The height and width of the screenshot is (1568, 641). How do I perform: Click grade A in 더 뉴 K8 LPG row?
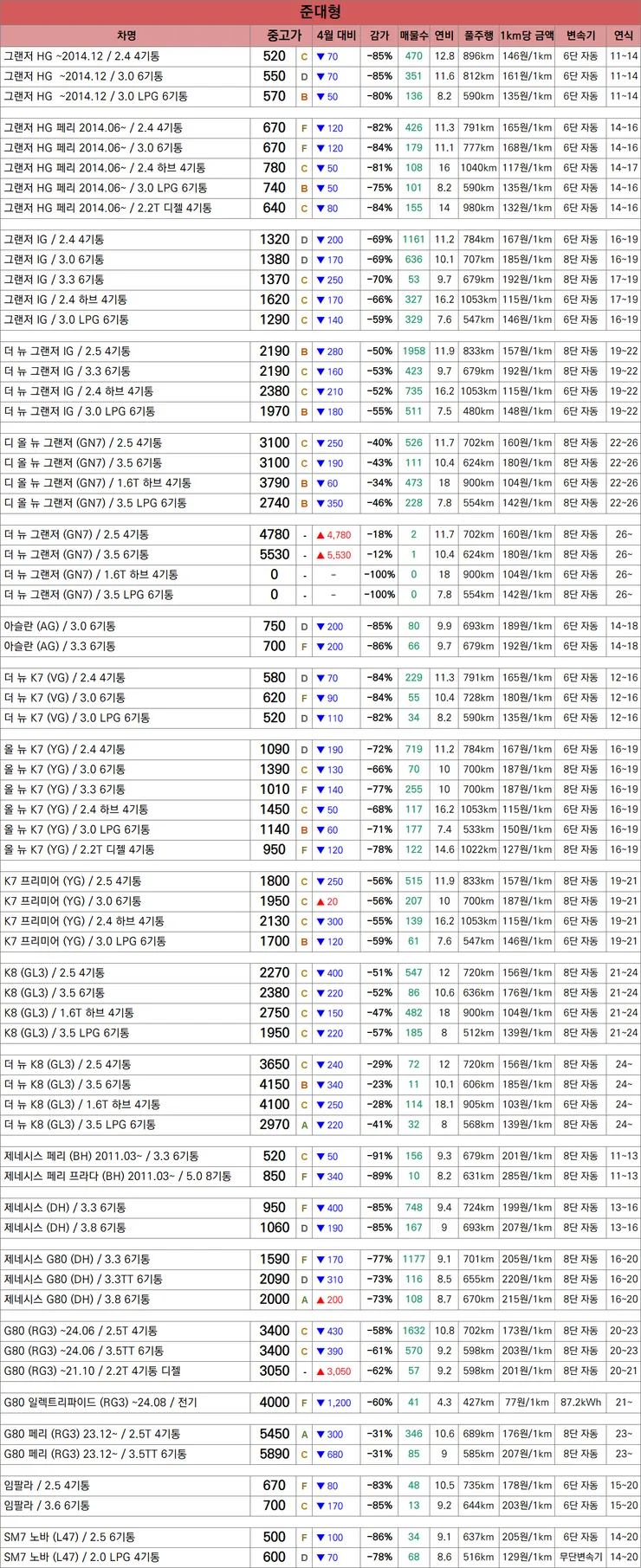[304, 1126]
